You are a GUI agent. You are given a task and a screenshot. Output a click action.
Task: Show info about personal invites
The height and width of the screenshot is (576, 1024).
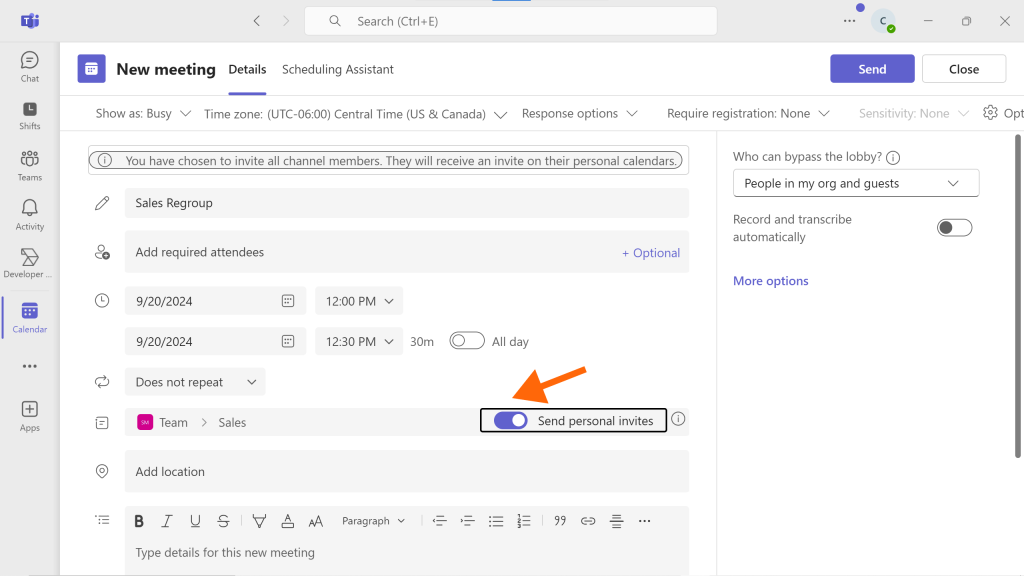[x=679, y=419]
